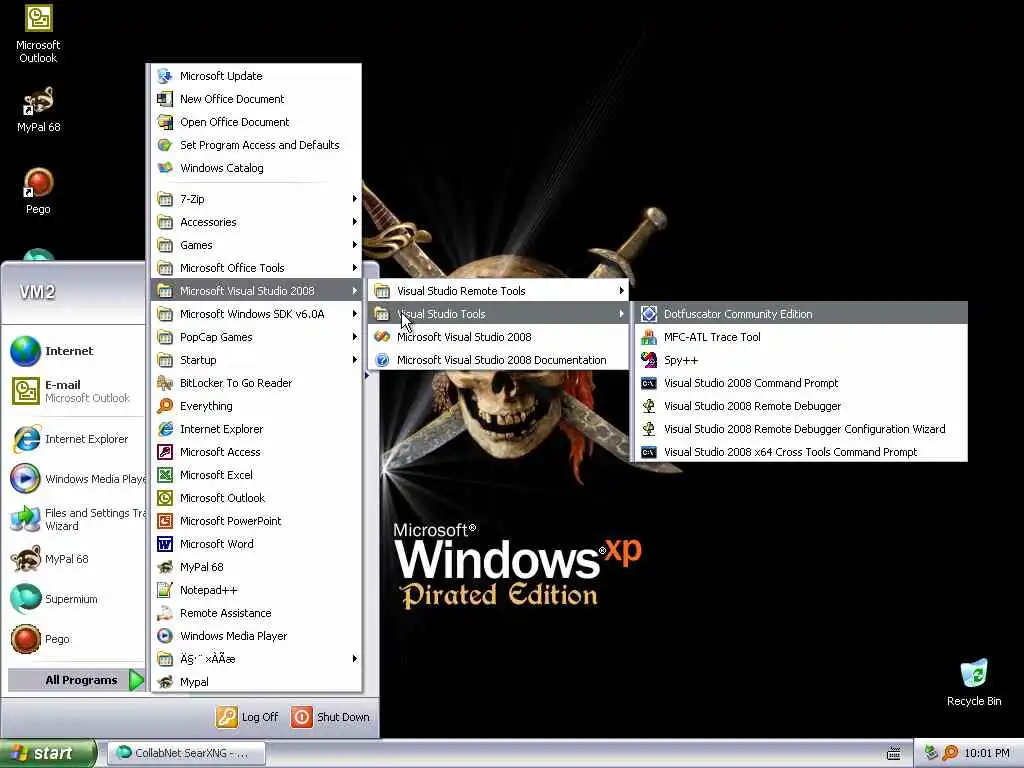This screenshot has height=768, width=1024.
Task: Click the Shut Down button
Action: point(331,717)
